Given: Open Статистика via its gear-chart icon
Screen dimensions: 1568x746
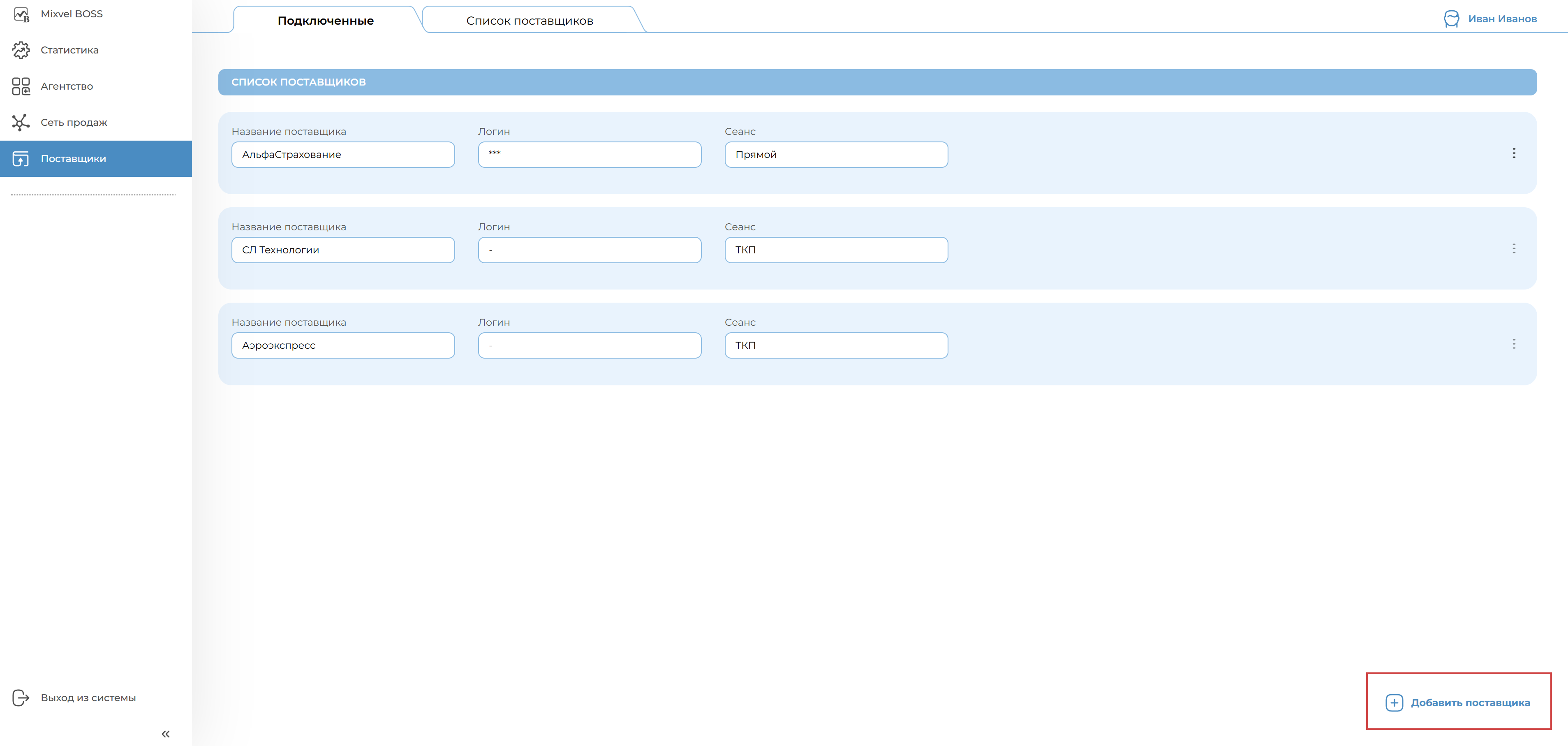Looking at the screenshot, I should [21, 50].
